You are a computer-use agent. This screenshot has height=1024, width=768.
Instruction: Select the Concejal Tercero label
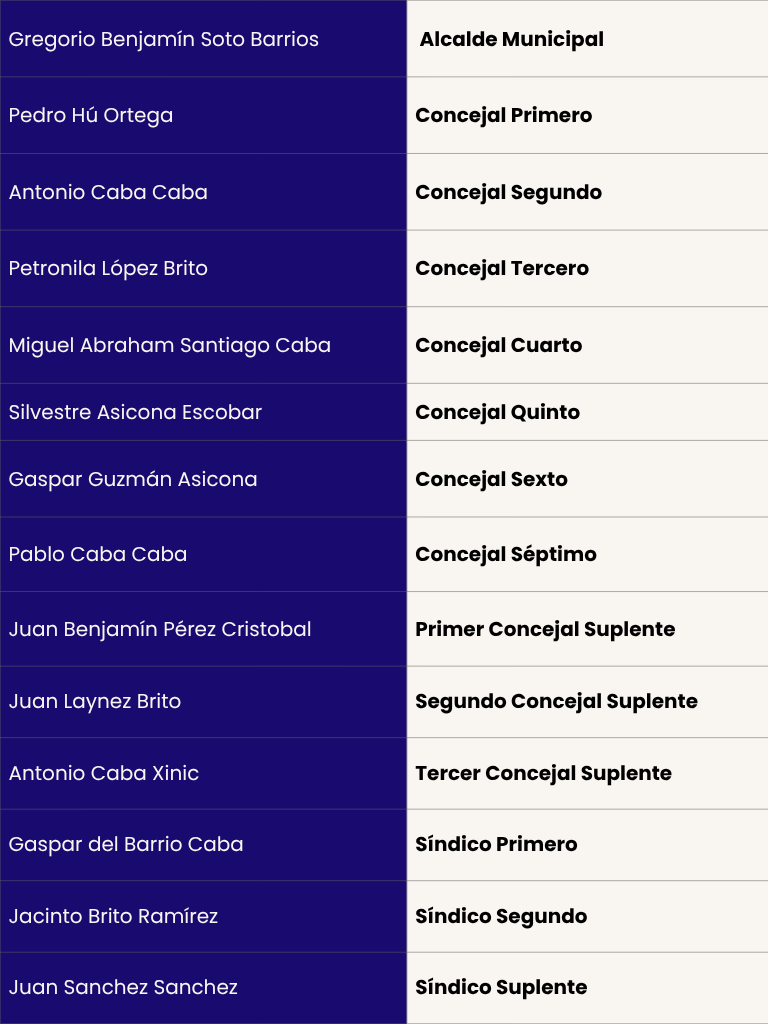[x=502, y=269]
